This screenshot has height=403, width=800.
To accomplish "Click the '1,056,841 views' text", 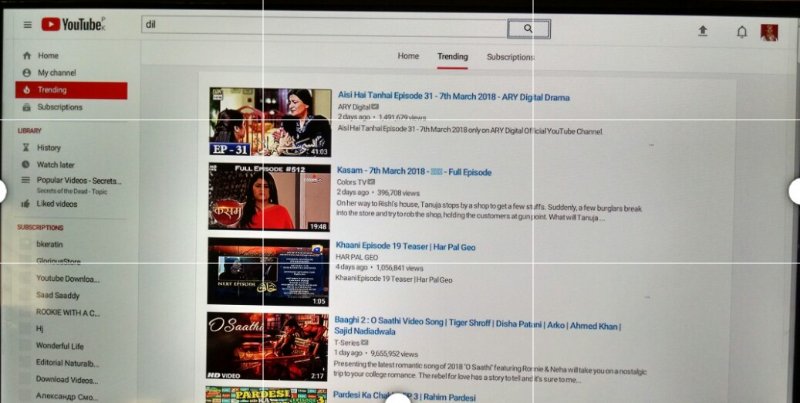I will 400,268.
